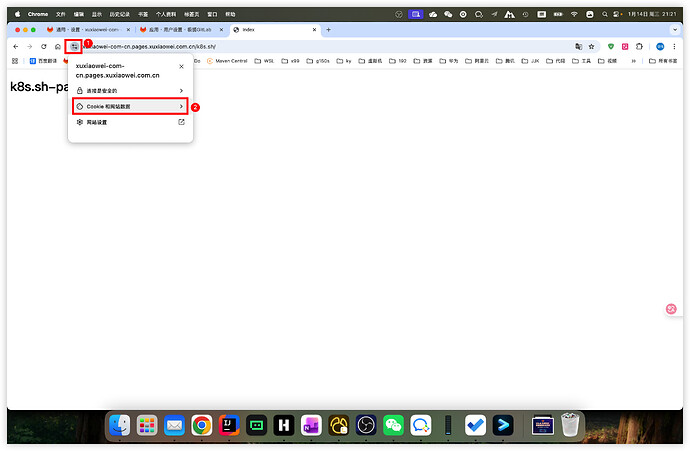Click the home button in toolbar

[x=58, y=47]
